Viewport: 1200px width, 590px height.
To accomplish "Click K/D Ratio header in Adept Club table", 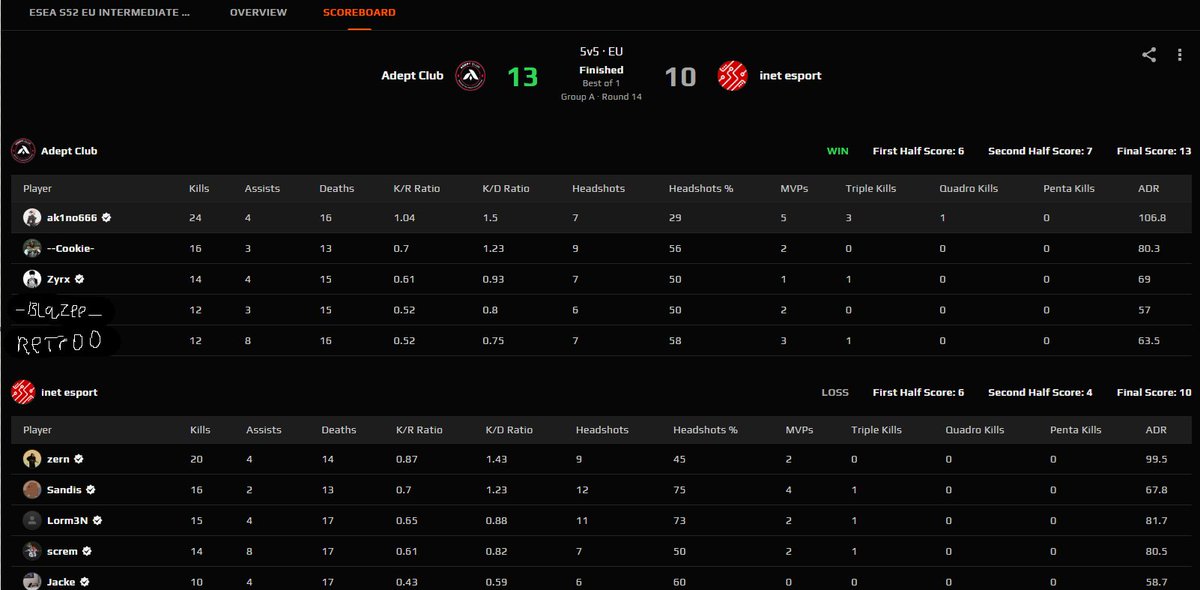I will [508, 188].
